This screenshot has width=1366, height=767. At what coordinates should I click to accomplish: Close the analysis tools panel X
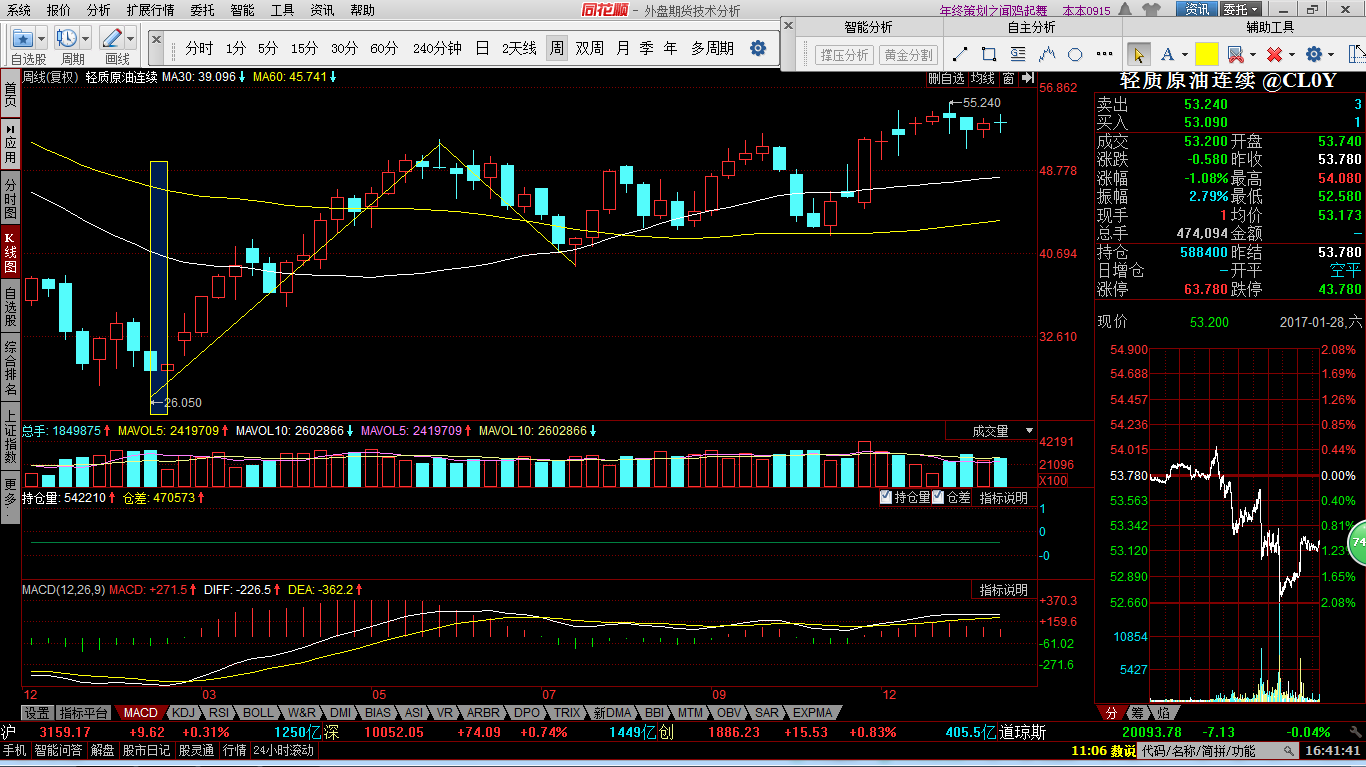(x=790, y=27)
